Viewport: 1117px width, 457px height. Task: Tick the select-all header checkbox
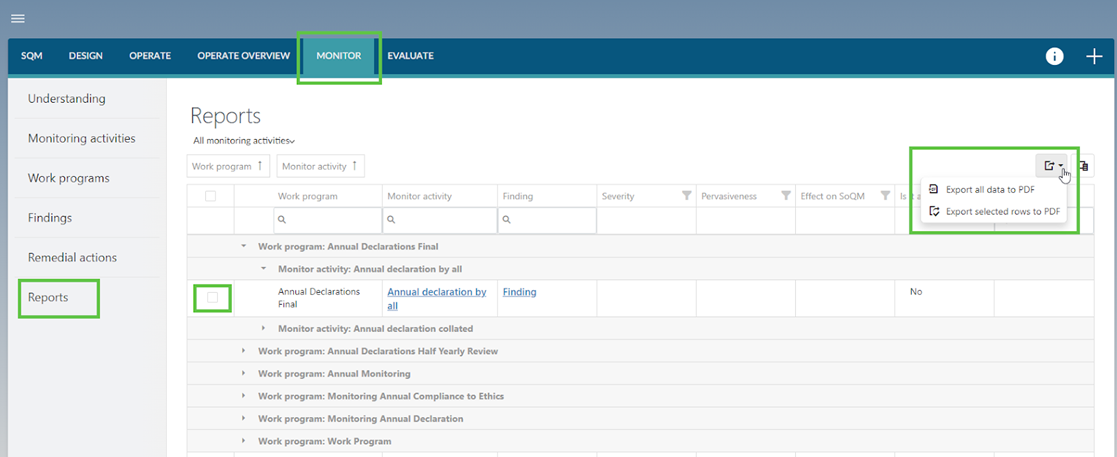[x=210, y=196]
